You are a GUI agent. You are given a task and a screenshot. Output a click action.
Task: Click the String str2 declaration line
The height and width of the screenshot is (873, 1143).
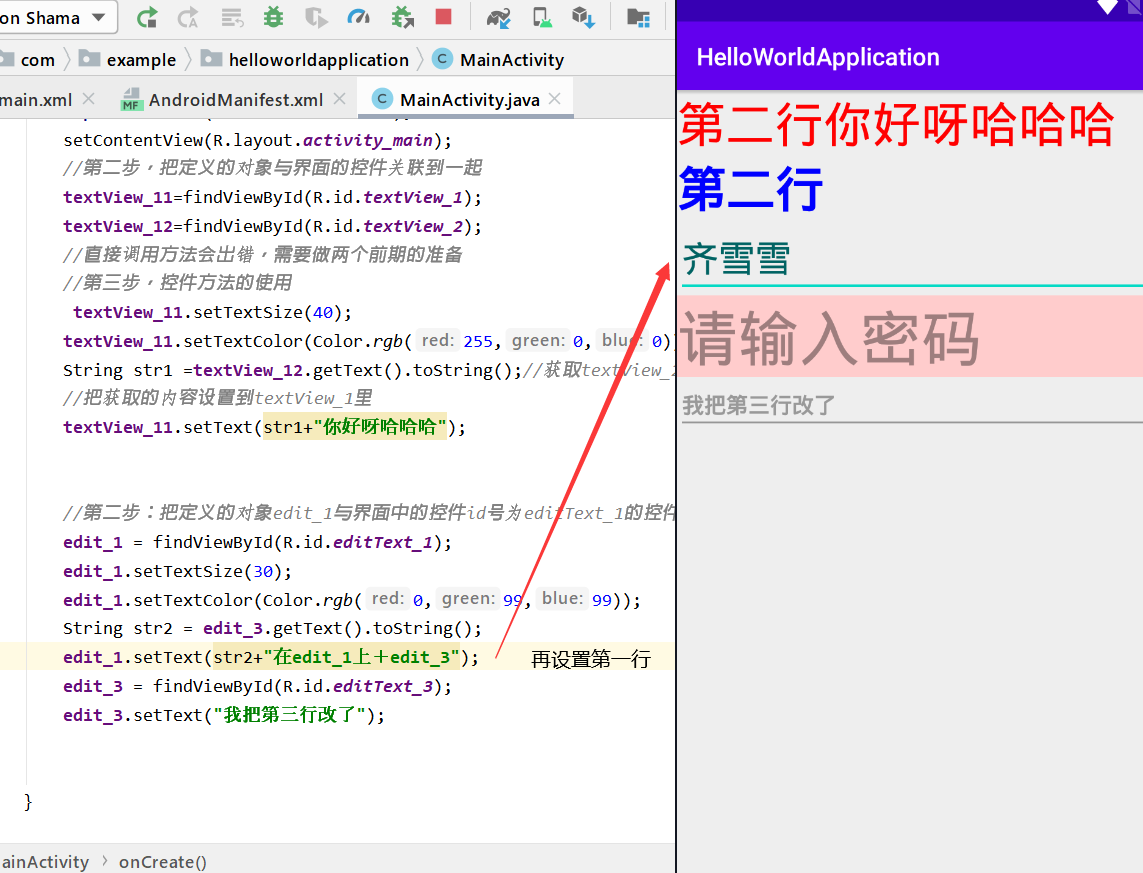(x=272, y=628)
